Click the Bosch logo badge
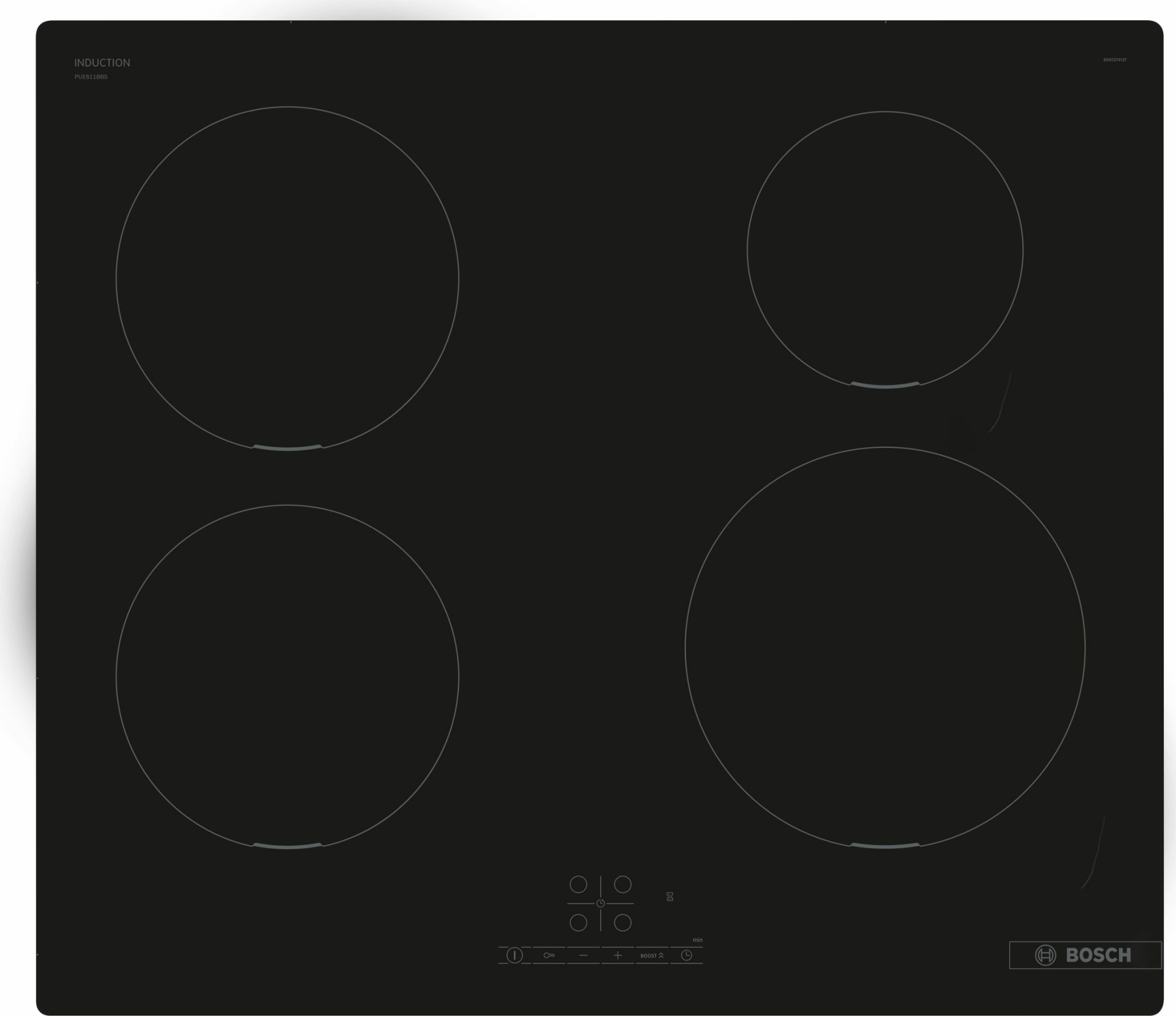The image size is (1176, 1016). (x=1085, y=955)
